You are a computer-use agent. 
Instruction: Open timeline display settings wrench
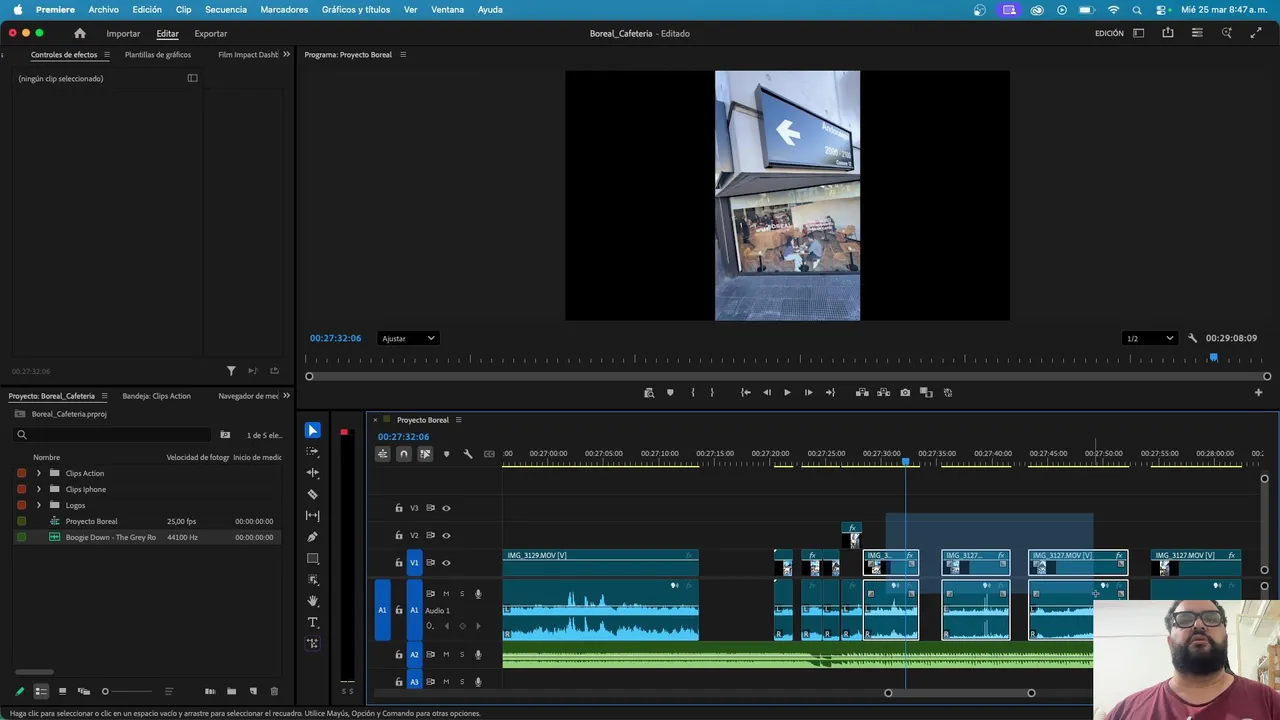pyautogui.click(x=467, y=454)
